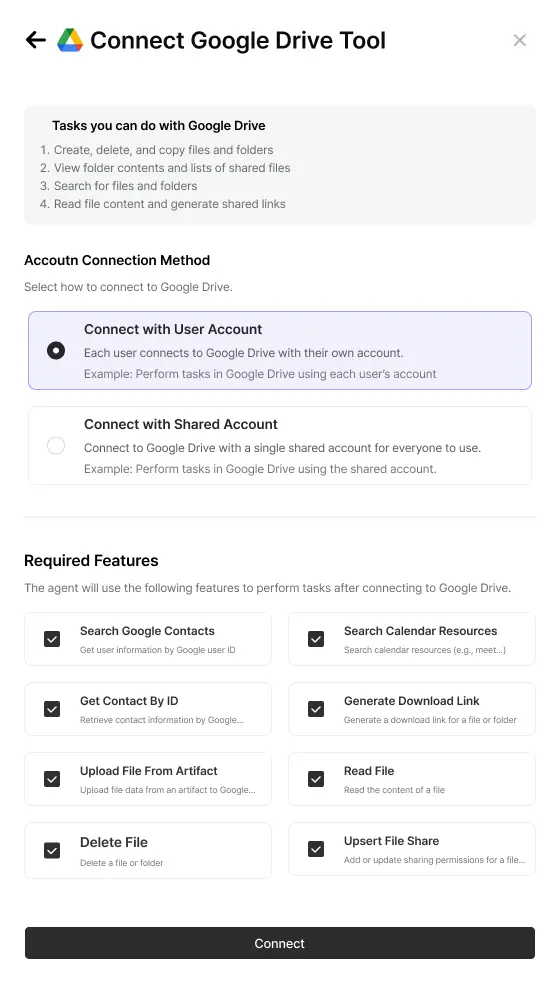This screenshot has width=560, height=999.
Task: Click the Connect with Shared Account card
Action: (x=280, y=445)
